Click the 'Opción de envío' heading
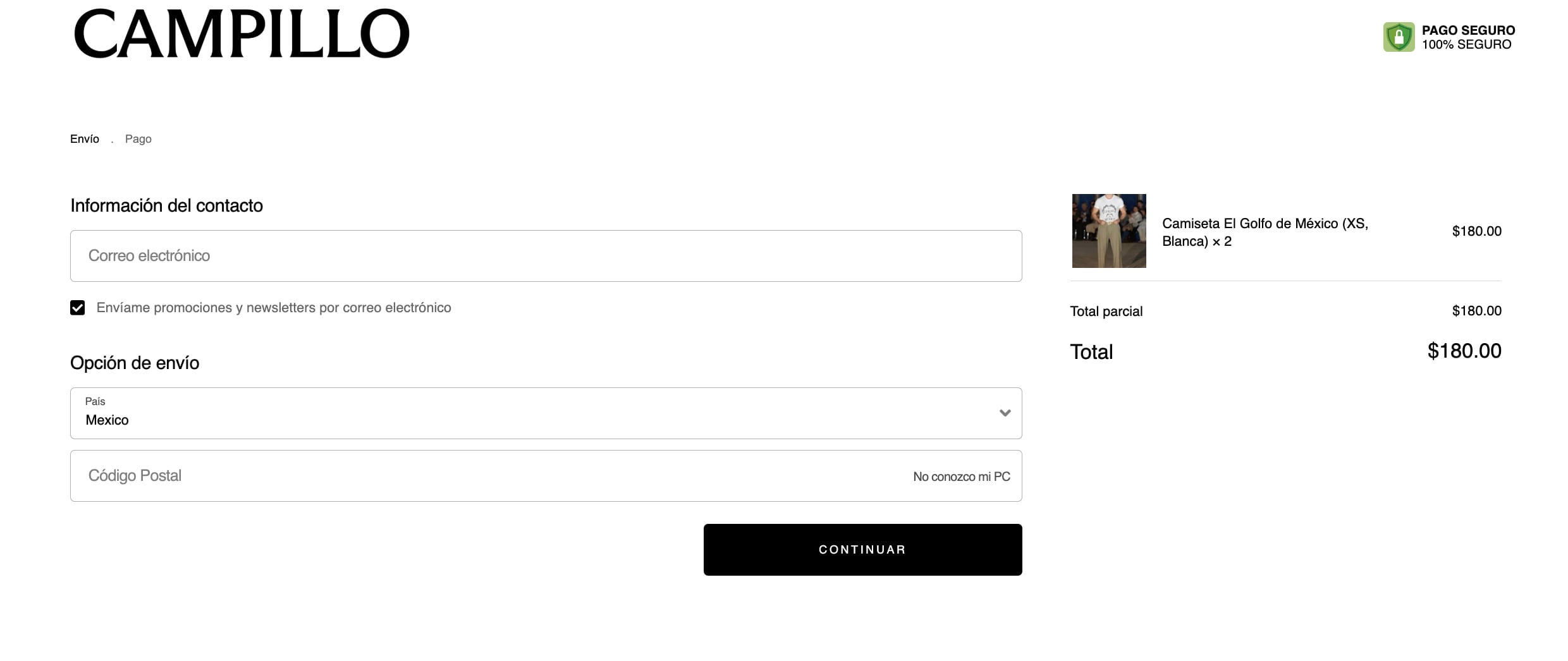1568x661 pixels. (x=135, y=363)
